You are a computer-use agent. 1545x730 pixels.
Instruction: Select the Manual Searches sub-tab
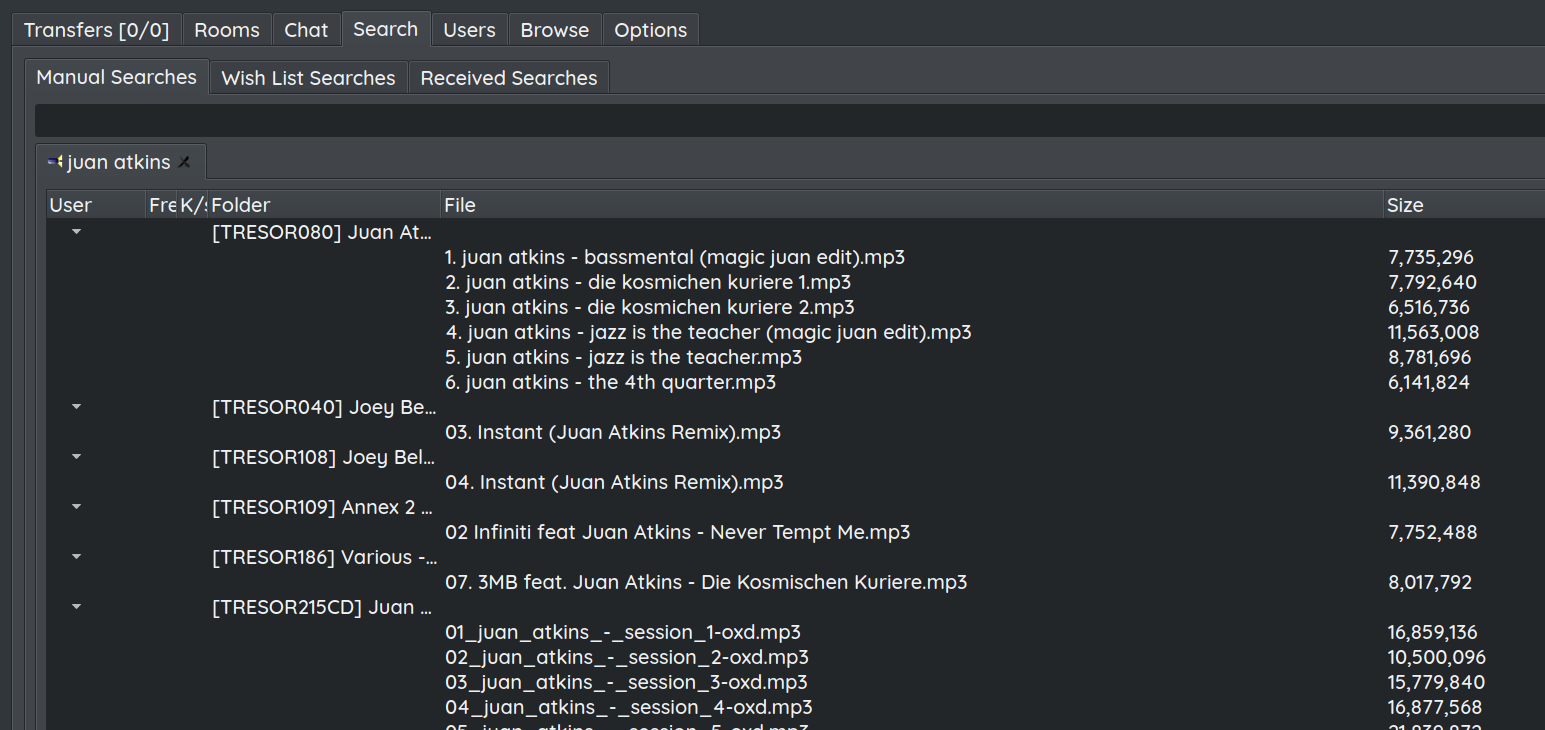tap(117, 77)
